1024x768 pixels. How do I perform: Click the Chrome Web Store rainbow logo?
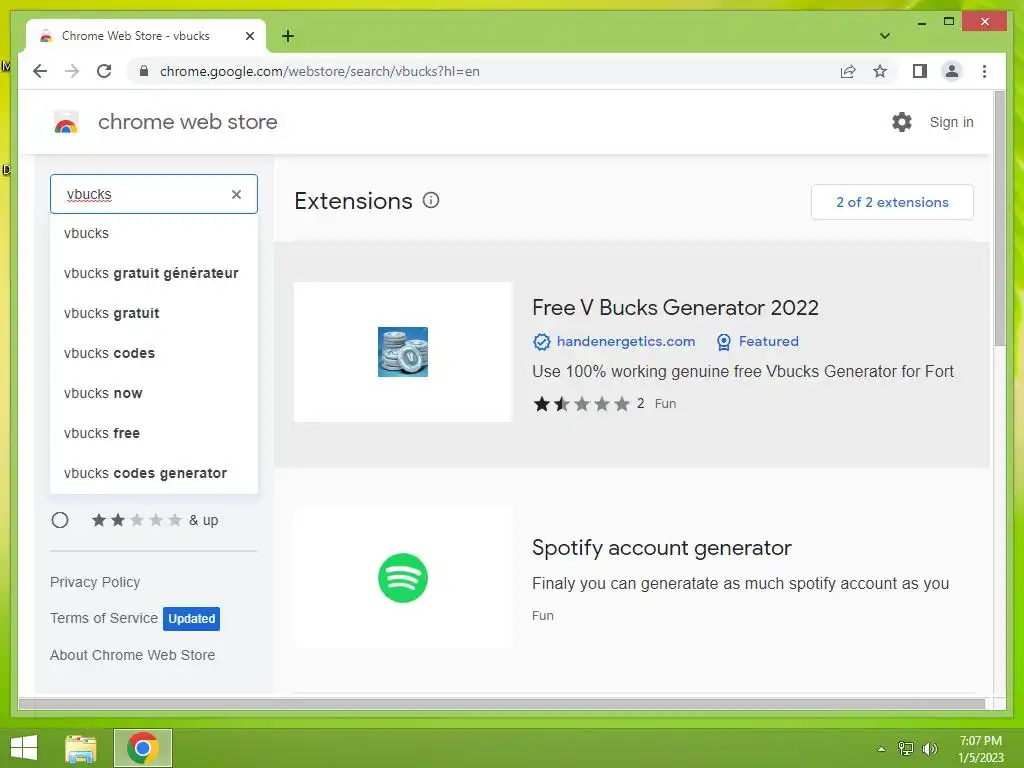point(66,122)
